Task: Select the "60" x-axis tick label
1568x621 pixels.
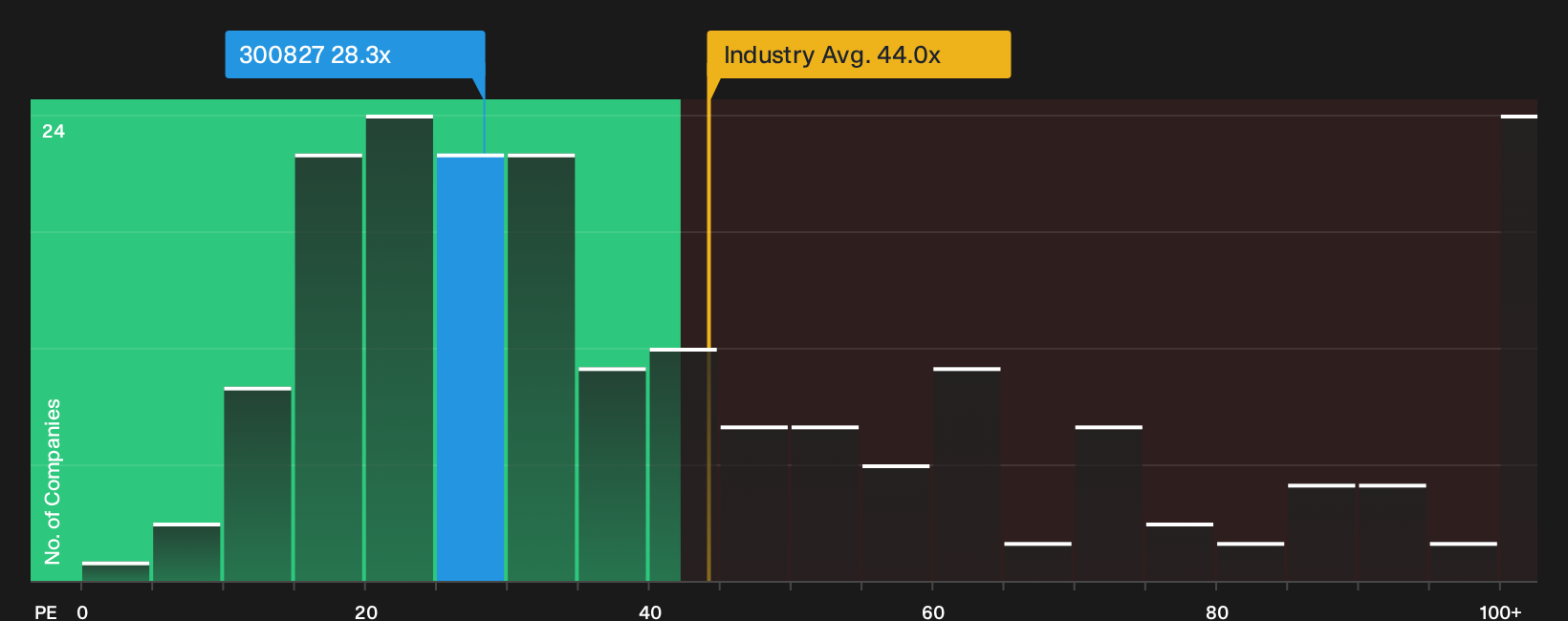Action: pyautogui.click(x=933, y=611)
